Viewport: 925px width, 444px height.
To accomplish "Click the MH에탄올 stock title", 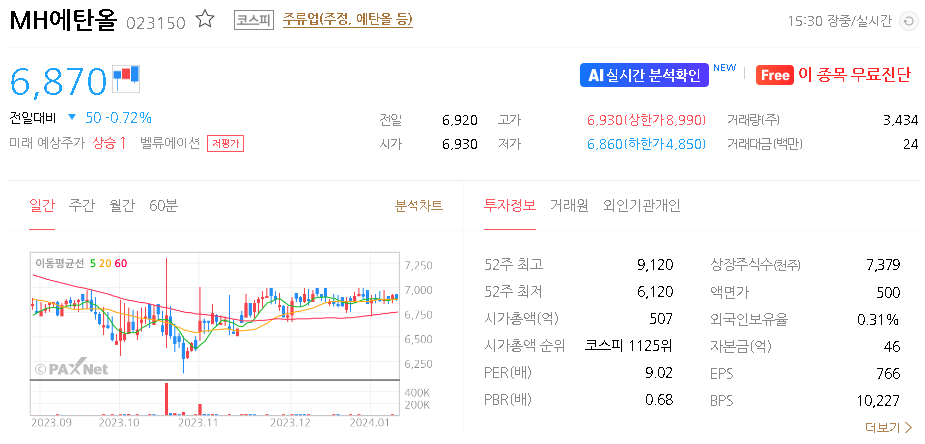I will [63, 21].
